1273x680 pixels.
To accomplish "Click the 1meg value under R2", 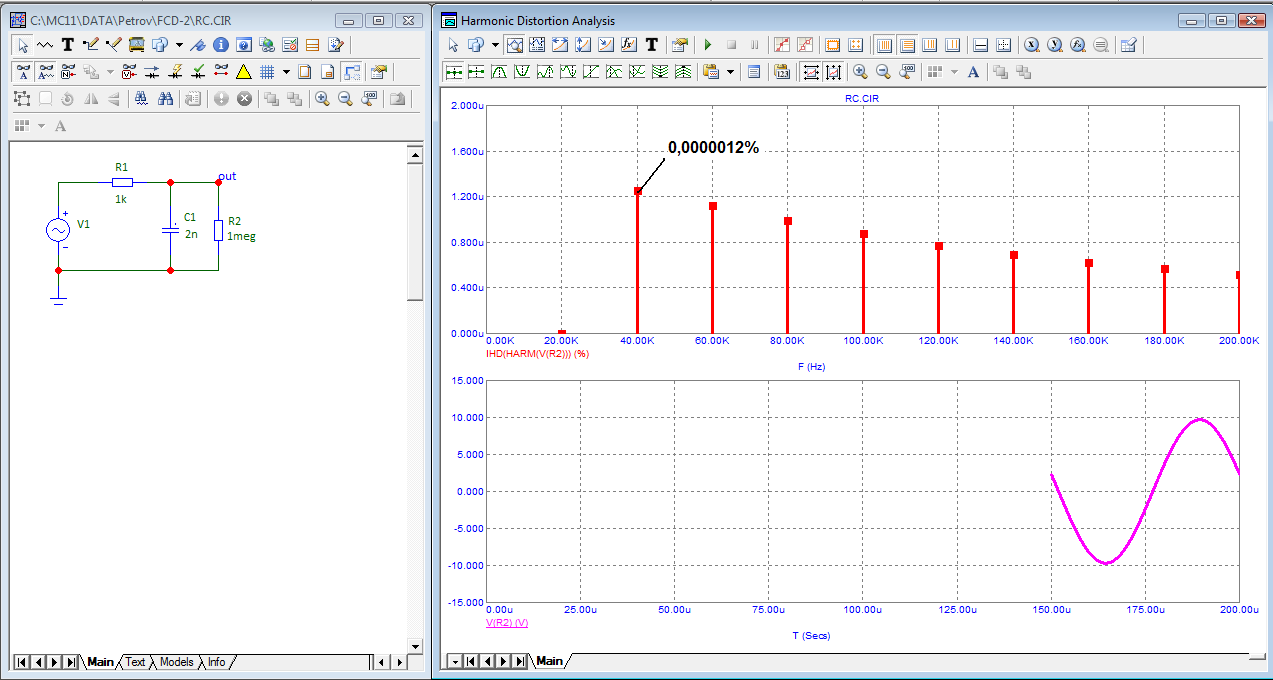I will (241, 236).
